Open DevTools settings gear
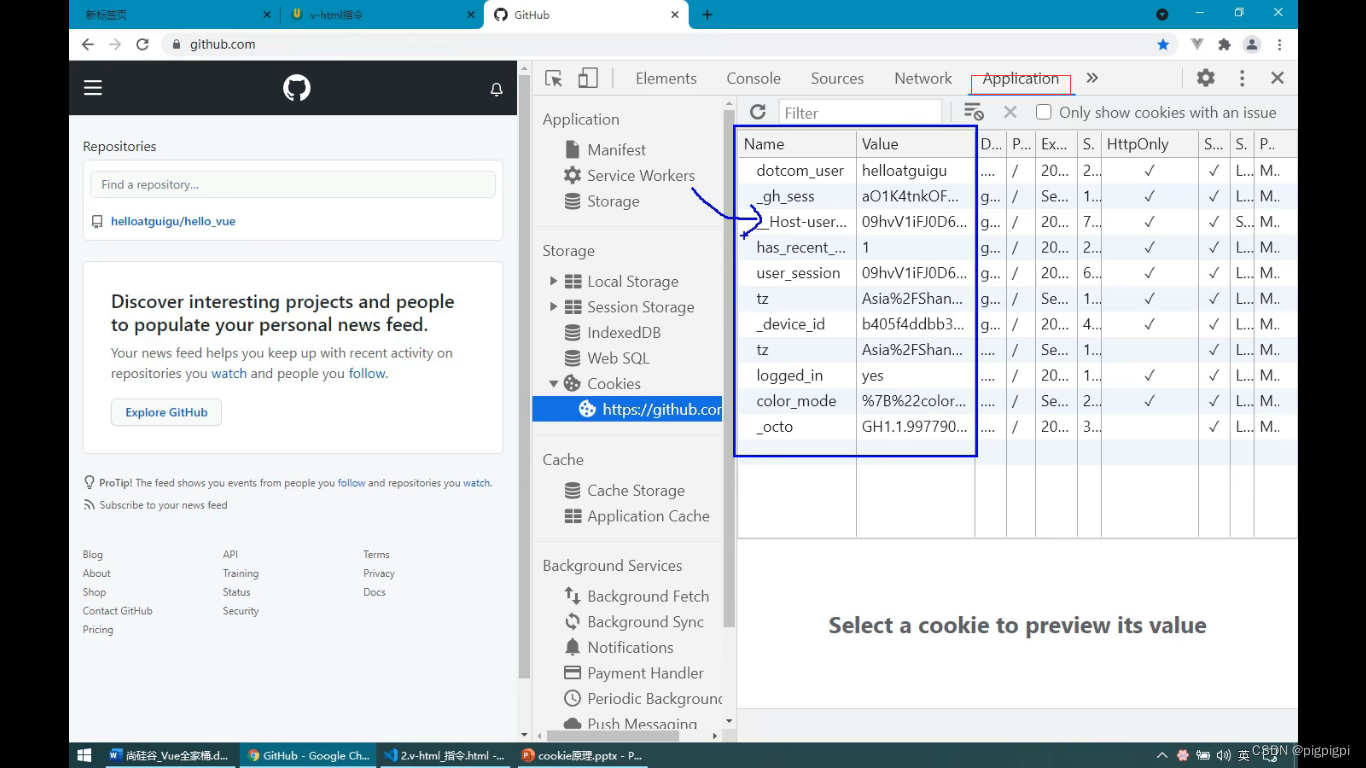This screenshot has width=1366, height=768. click(x=1206, y=78)
